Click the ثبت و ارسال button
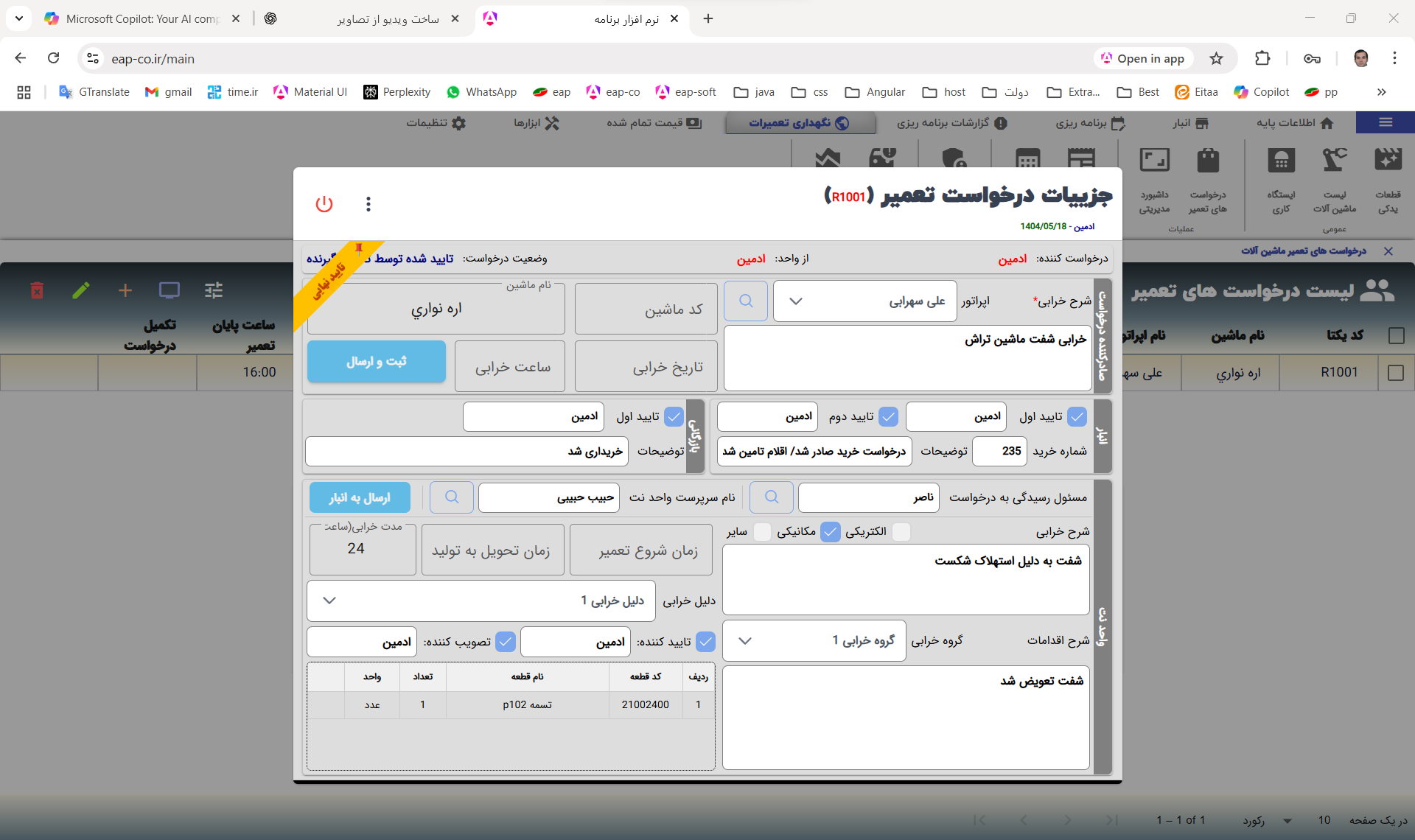 click(x=377, y=362)
